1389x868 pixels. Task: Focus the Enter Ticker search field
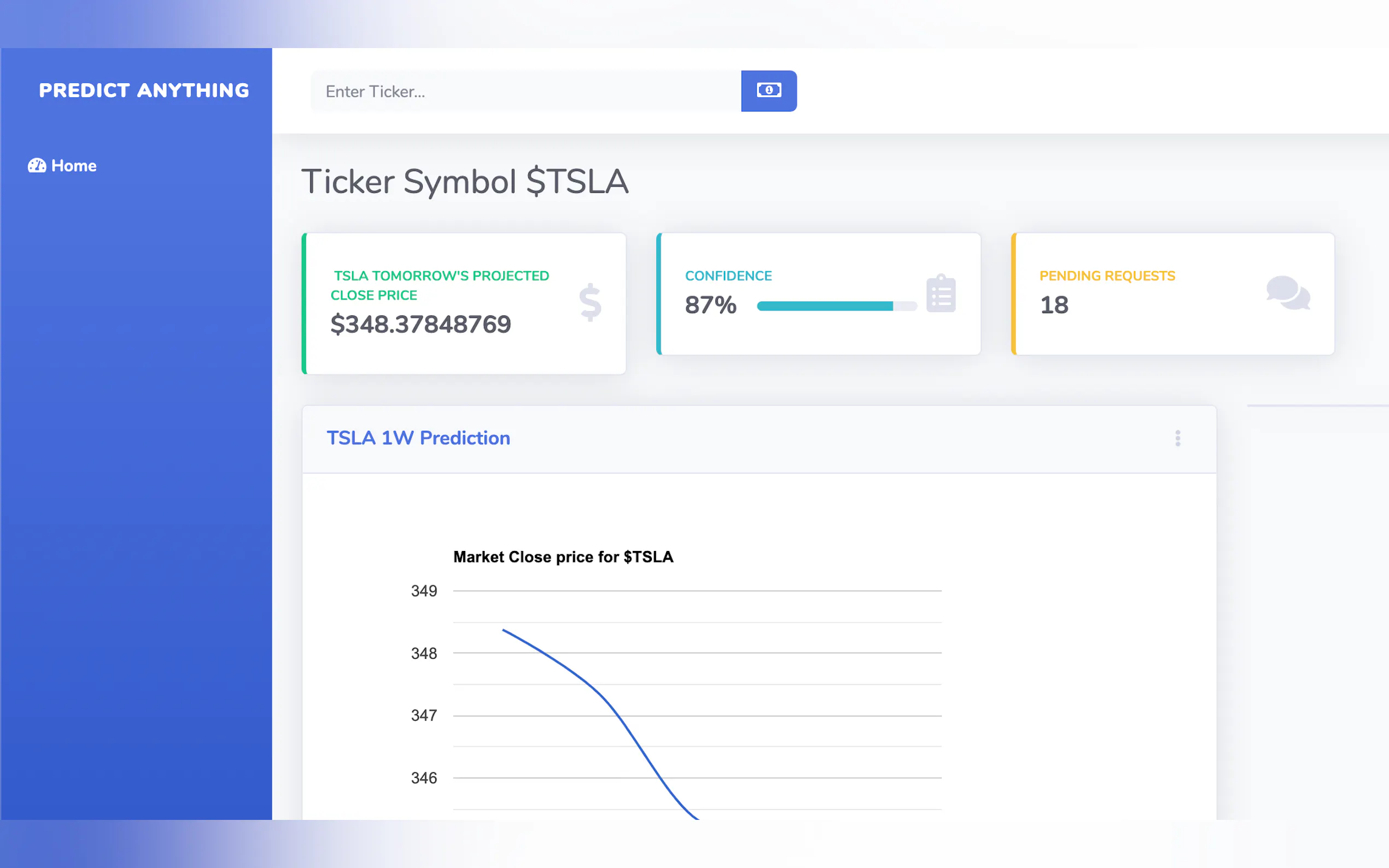[526, 91]
